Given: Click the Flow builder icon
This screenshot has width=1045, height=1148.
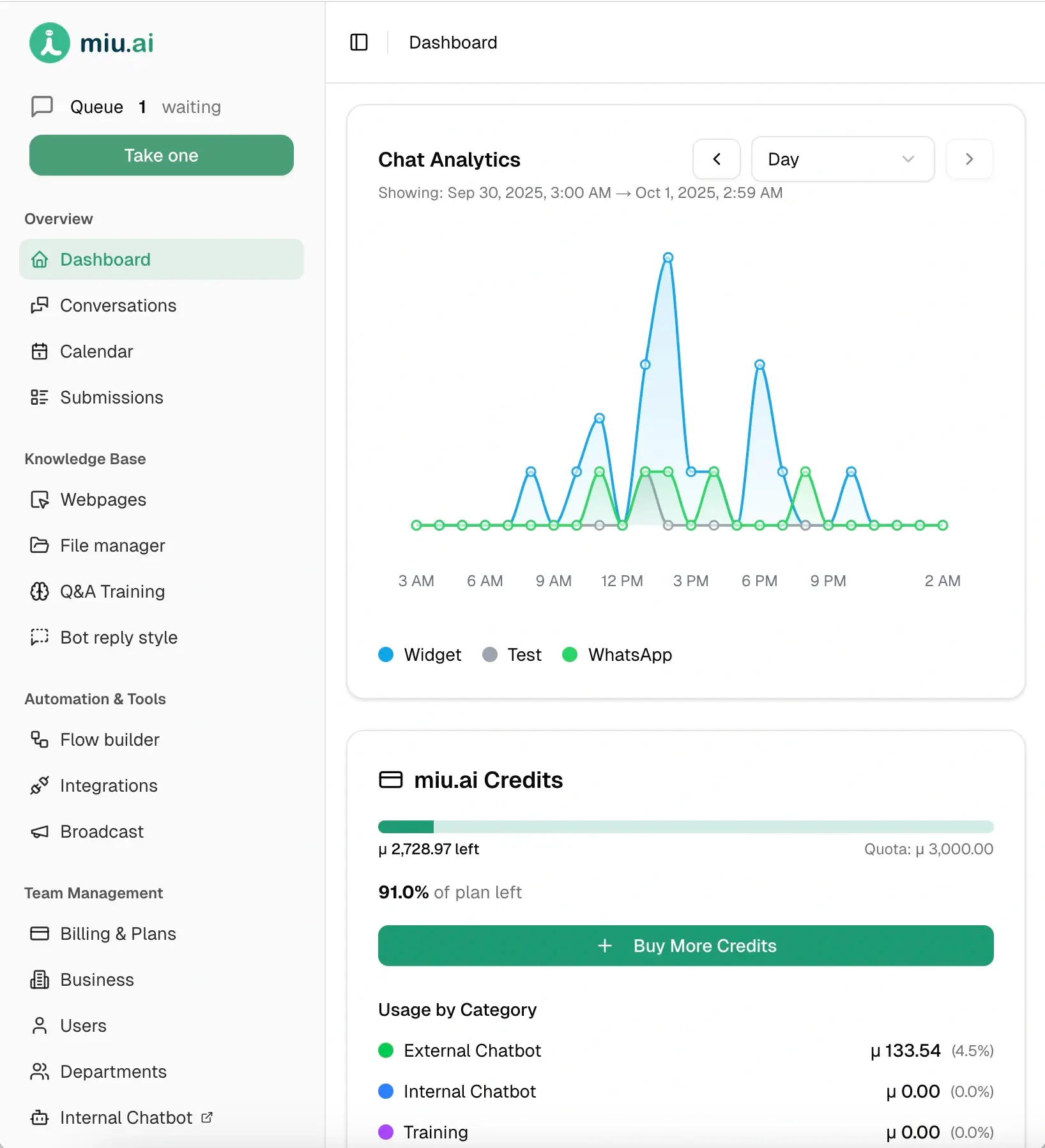Looking at the screenshot, I should click(40, 739).
